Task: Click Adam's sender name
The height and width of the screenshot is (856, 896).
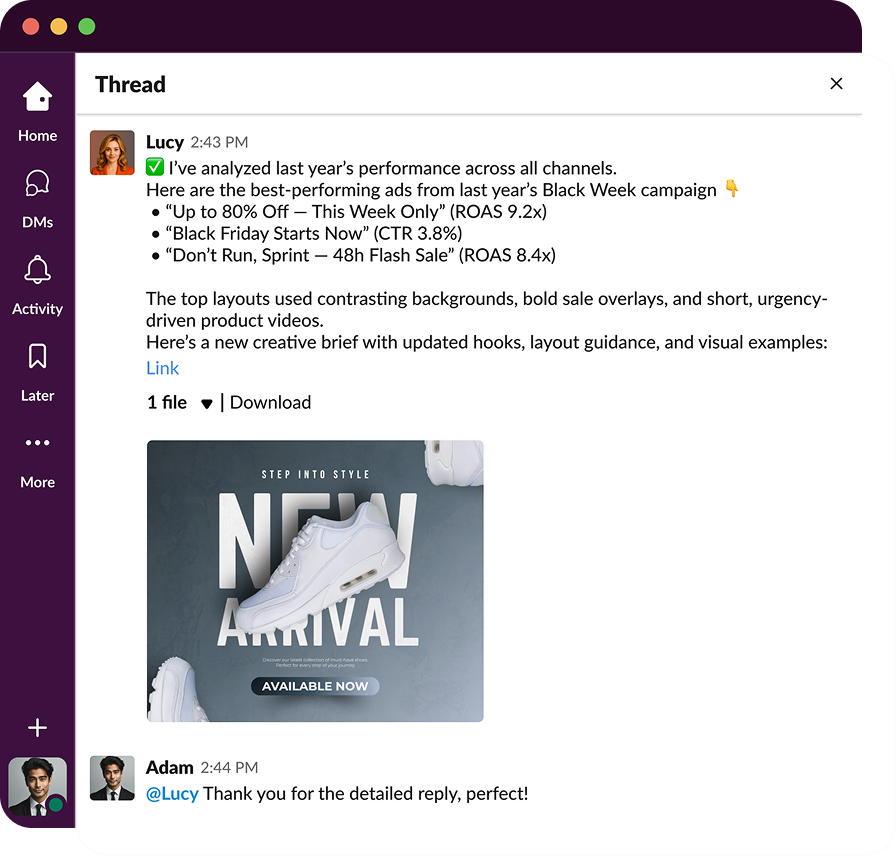Action: click(x=169, y=767)
